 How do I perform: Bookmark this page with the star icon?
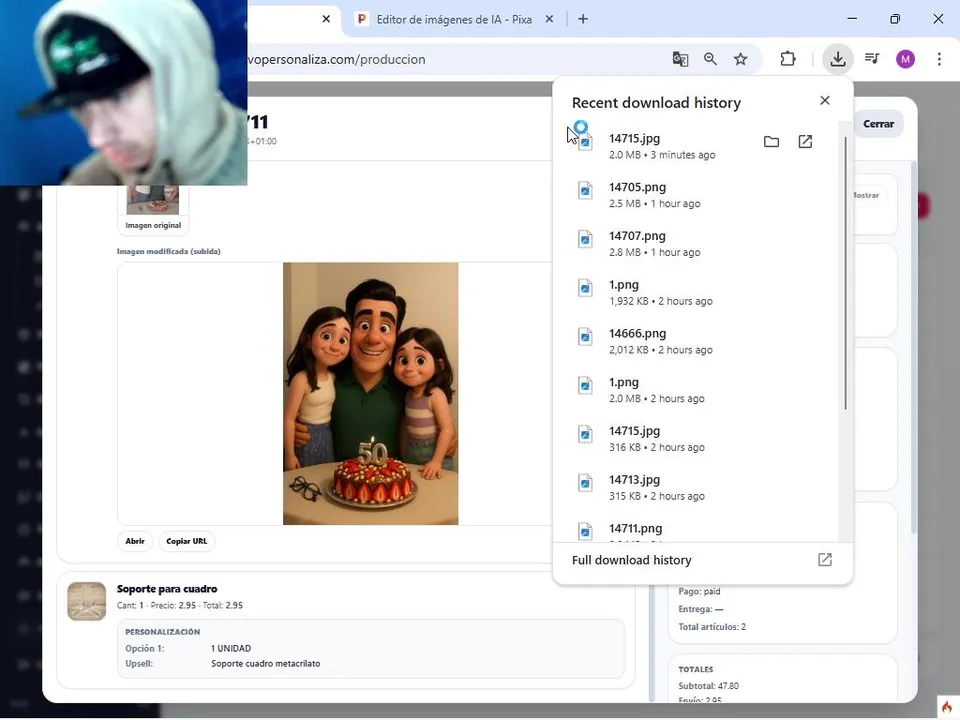(x=741, y=59)
